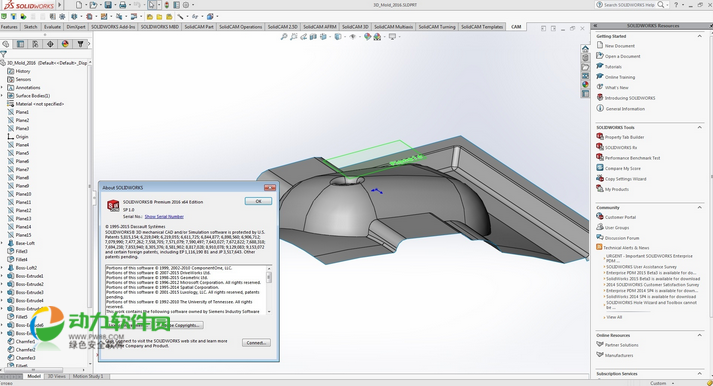Viewport: 713px width, 386px height.
Task: Click the Save diskette icon
Action: (x=108, y=5)
